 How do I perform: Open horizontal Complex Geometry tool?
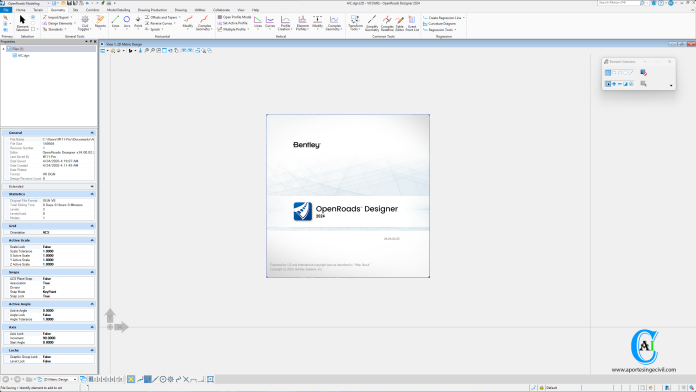(204, 23)
